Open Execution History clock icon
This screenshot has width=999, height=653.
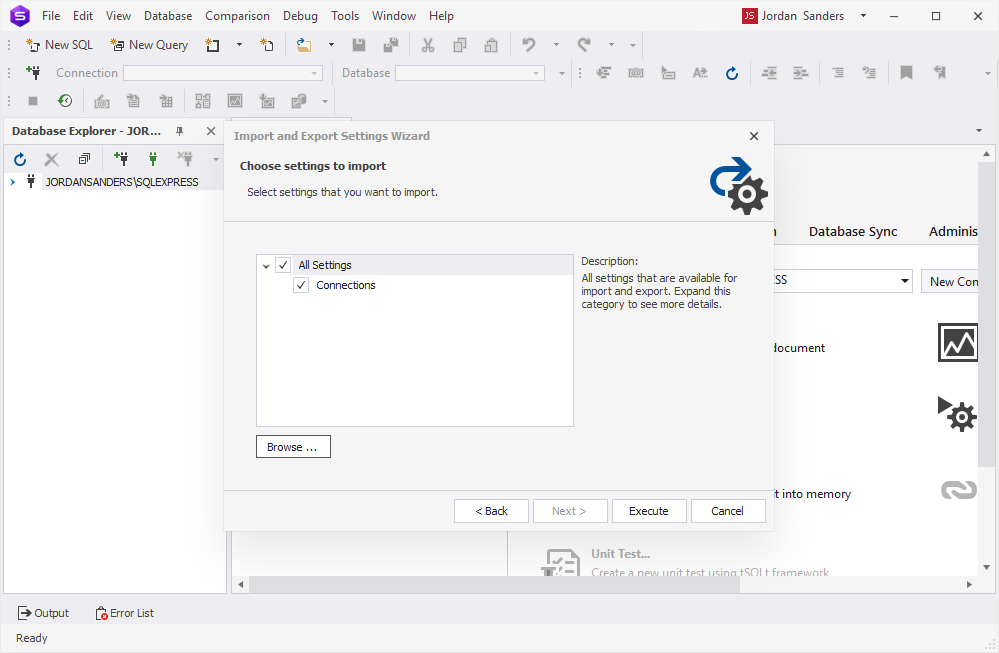click(65, 101)
